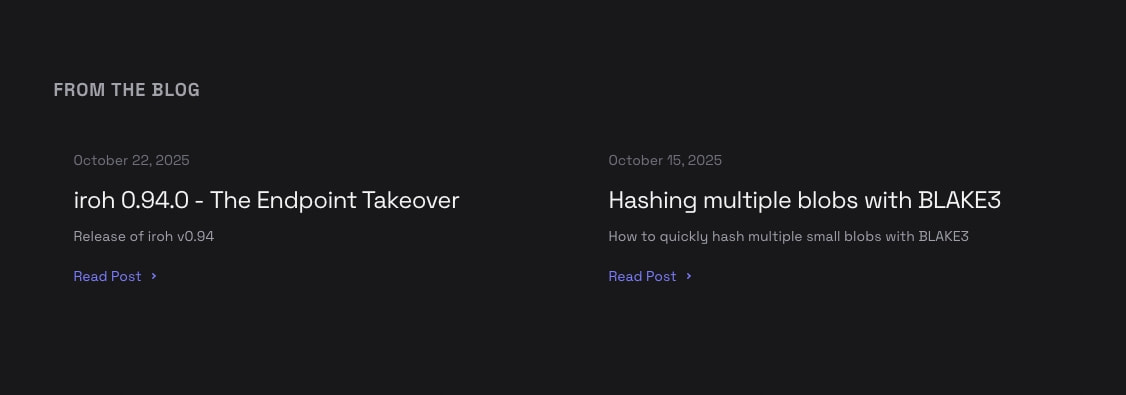Click the word Hashing in the second headline
Image resolution: width=1126 pixels, height=395 pixels.
(x=652, y=200)
